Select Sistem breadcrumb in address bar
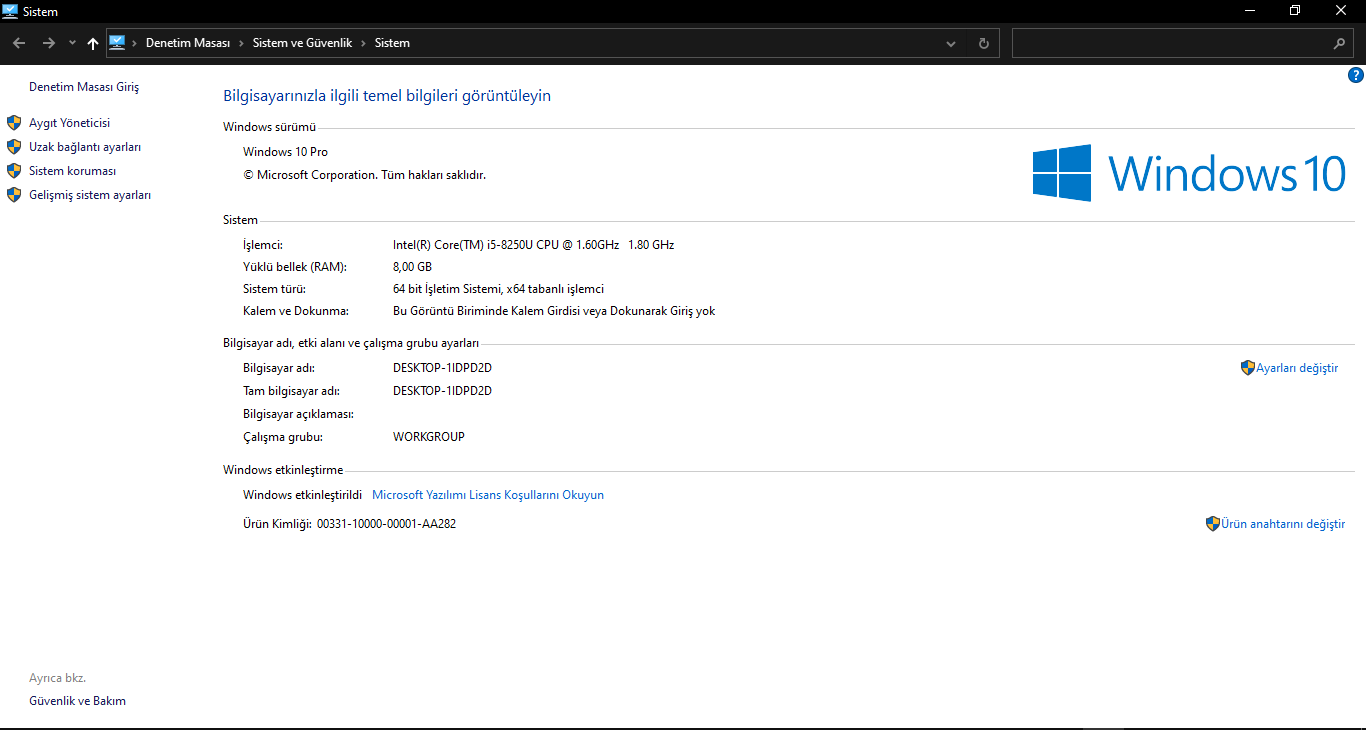 (392, 43)
